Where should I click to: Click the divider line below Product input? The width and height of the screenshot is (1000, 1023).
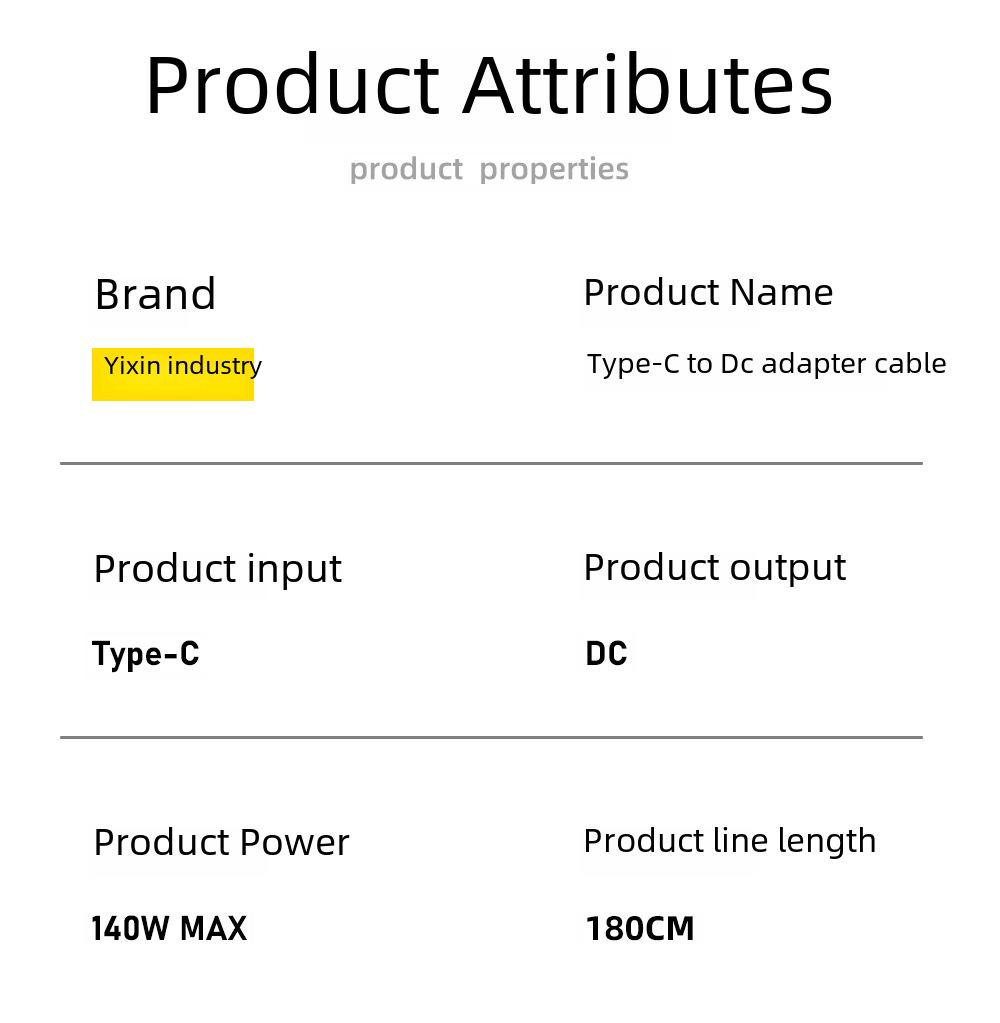[x=491, y=737]
